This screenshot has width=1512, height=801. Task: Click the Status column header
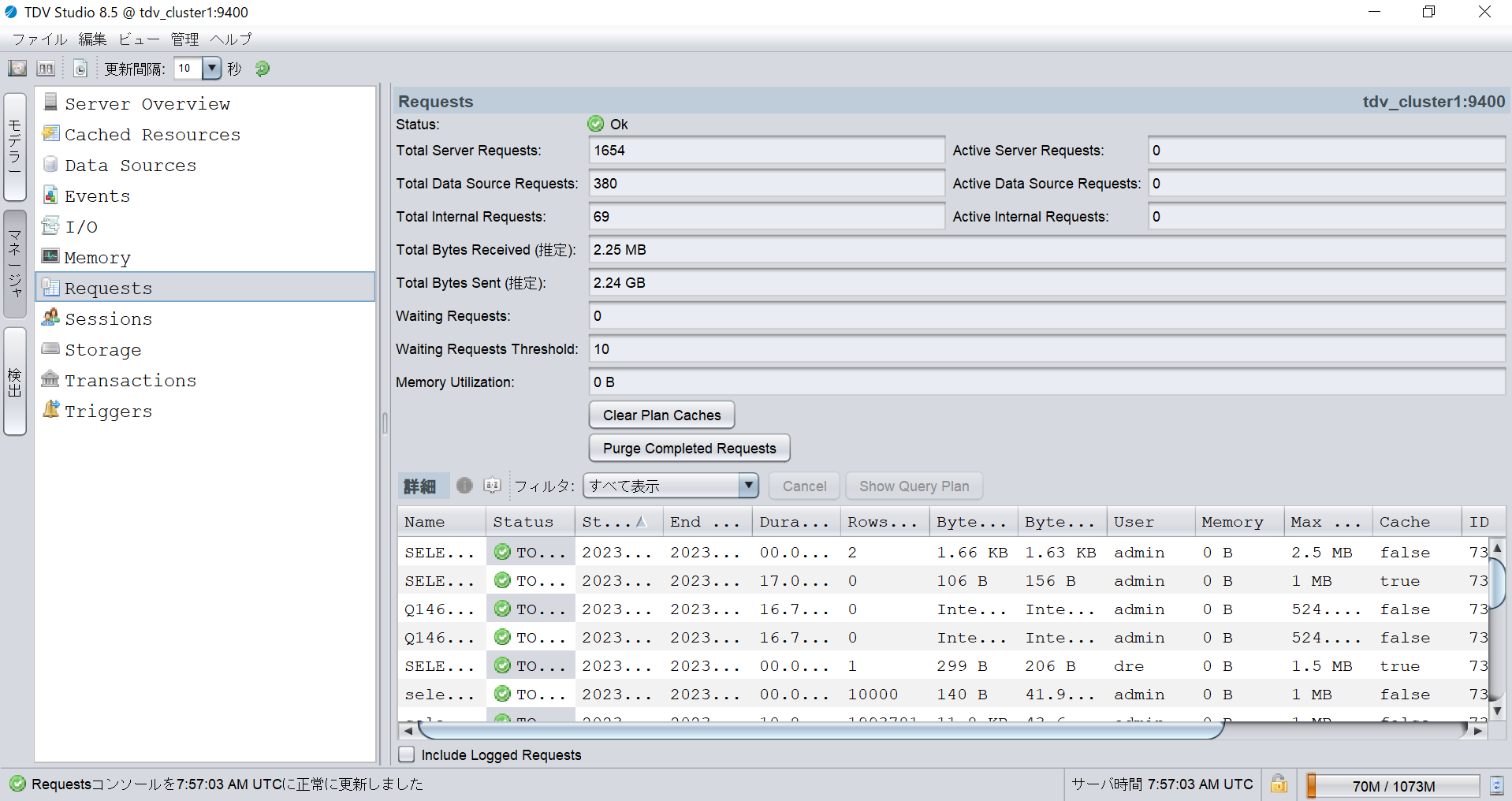point(531,522)
